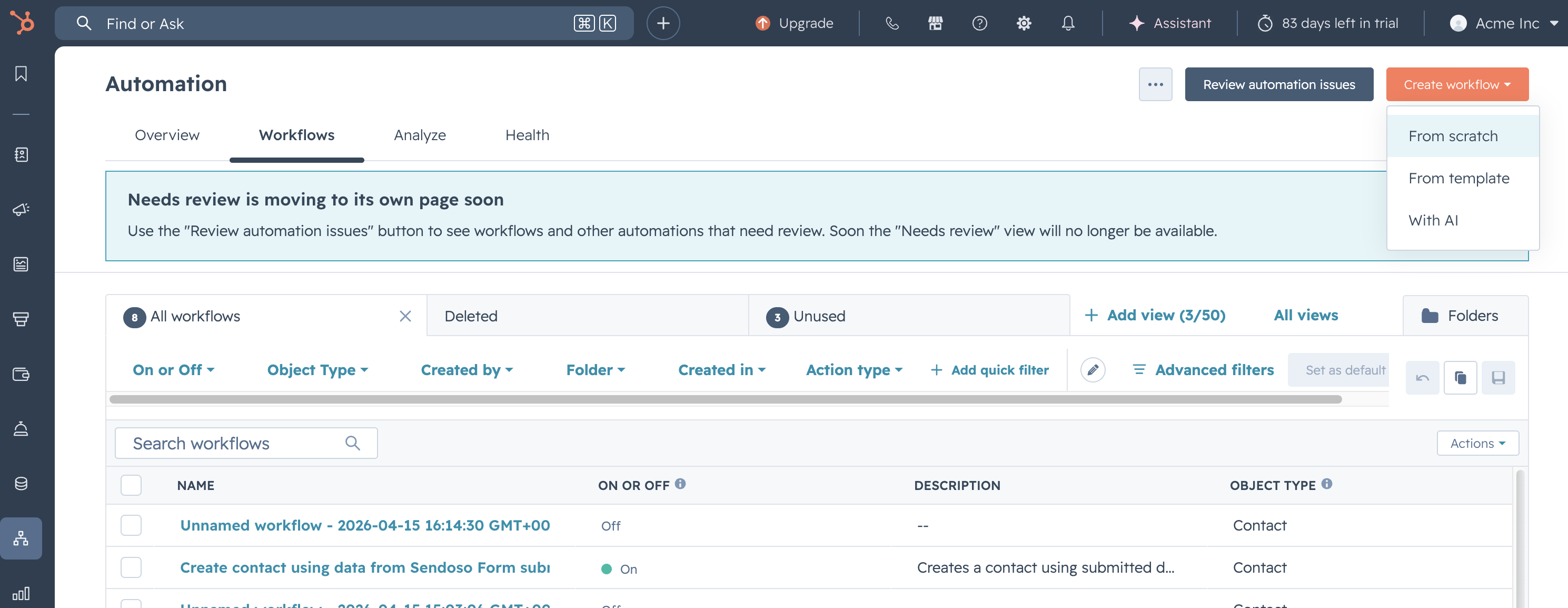This screenshot has height=608, width=1568.
Task: Click the horizontal filter bar scrollbar
Action: click(726, 399)
